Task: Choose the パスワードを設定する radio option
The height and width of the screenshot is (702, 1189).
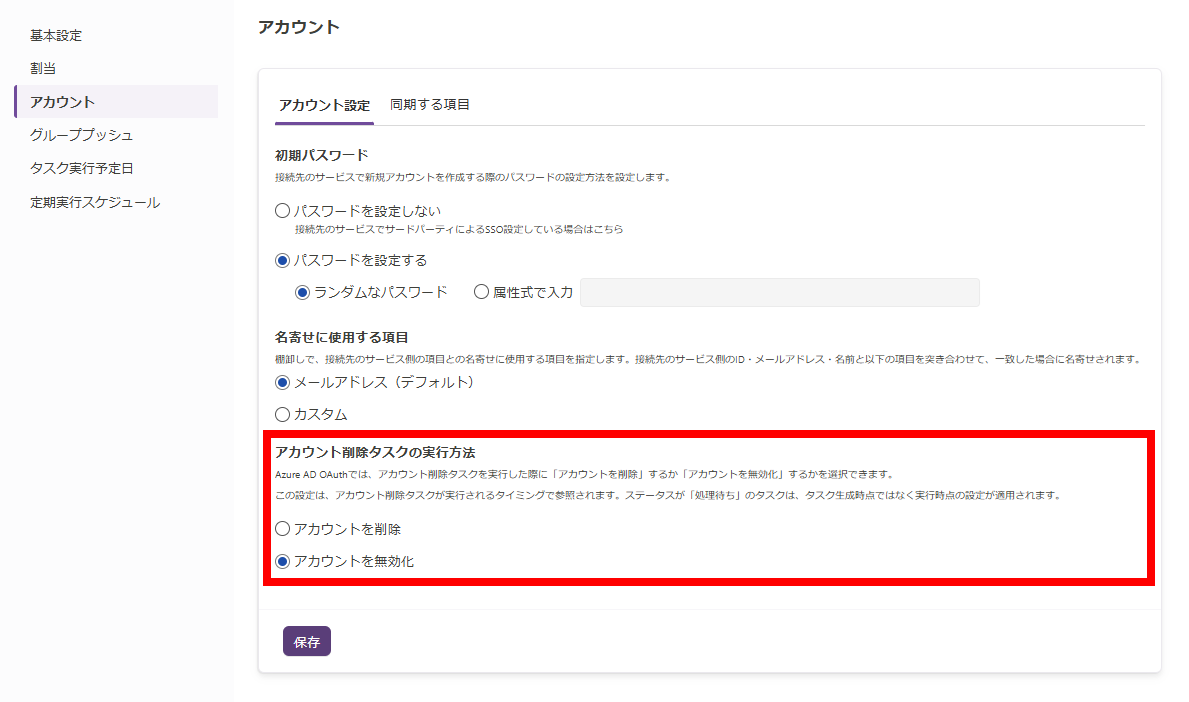Action: pos(283,260)
